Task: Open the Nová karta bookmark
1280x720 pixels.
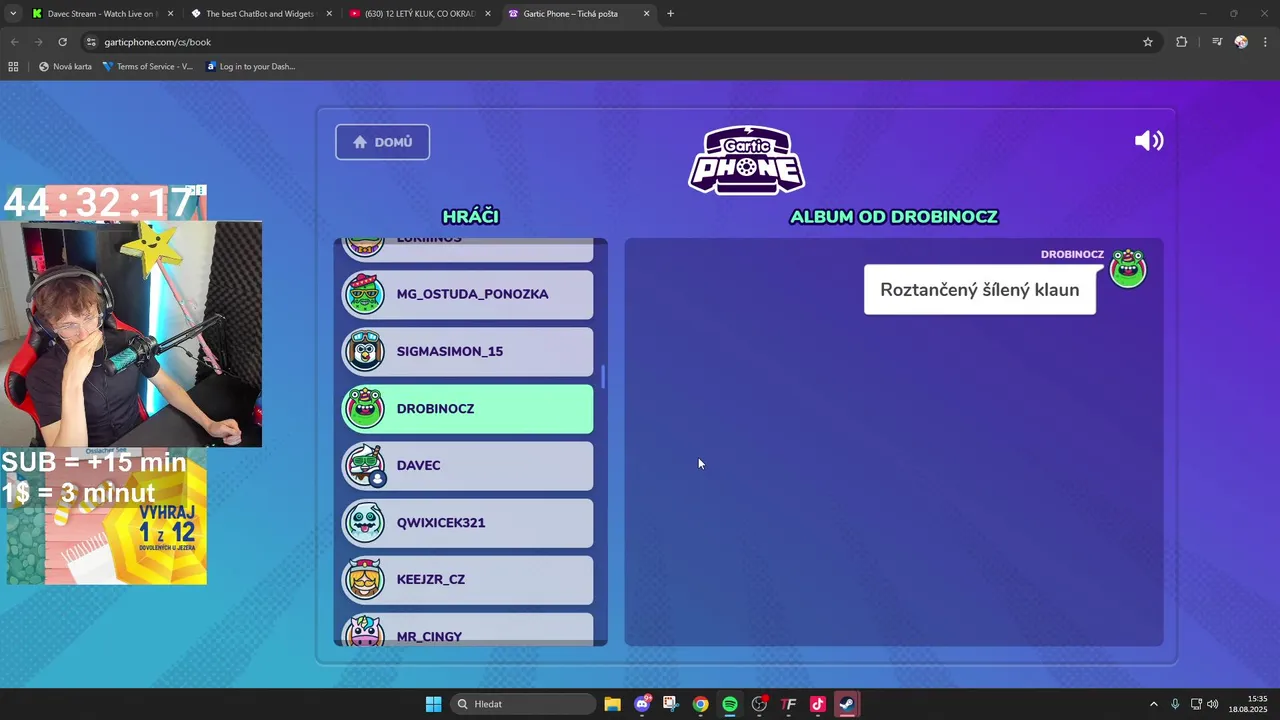Action: (x=65, y=67)
